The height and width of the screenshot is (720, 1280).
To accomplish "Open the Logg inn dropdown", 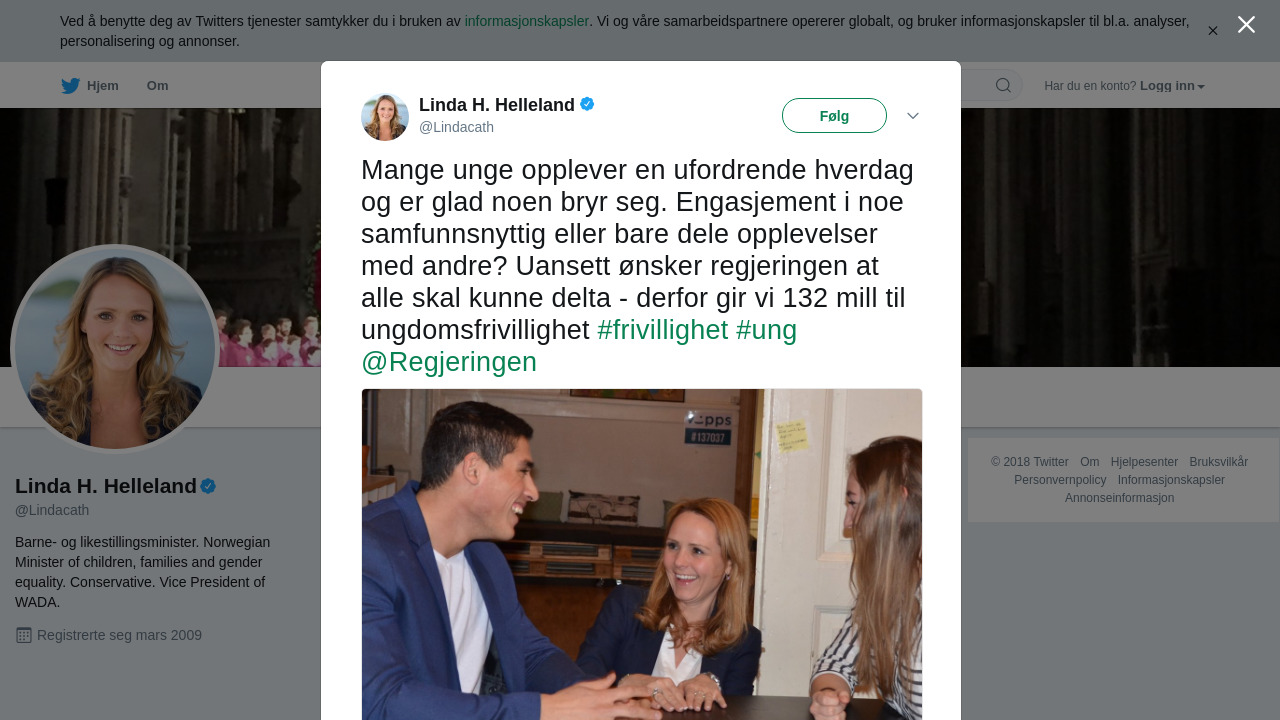I will (1172, 86).
